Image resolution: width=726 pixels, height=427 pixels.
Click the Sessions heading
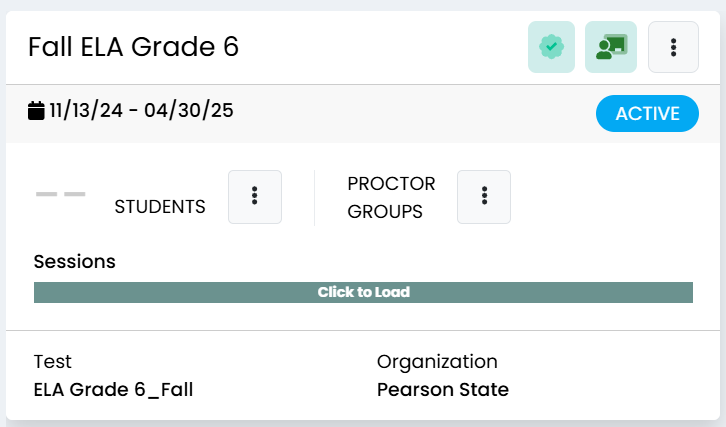pos(75,262)
